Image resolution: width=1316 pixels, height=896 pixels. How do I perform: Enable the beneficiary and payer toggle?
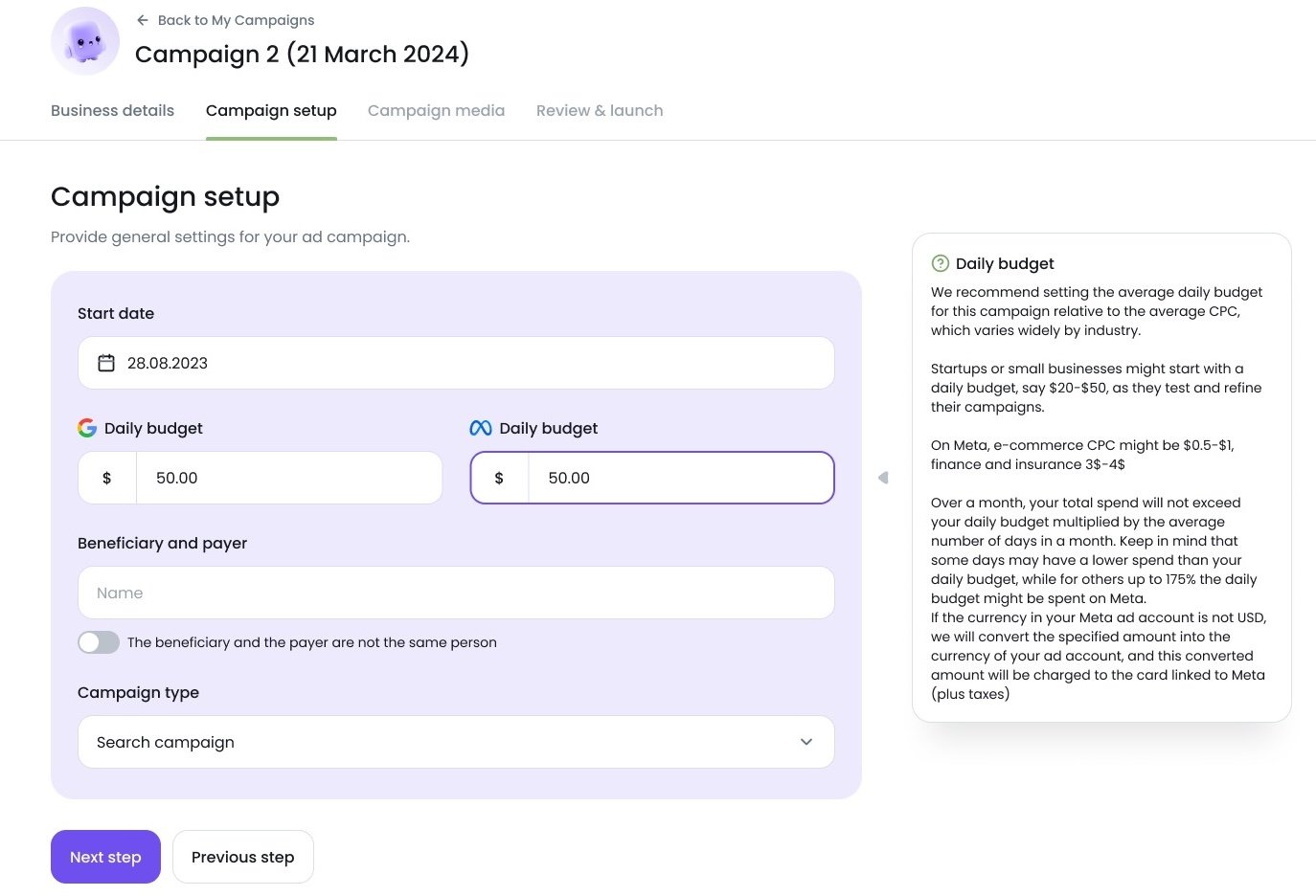point(98,642)
